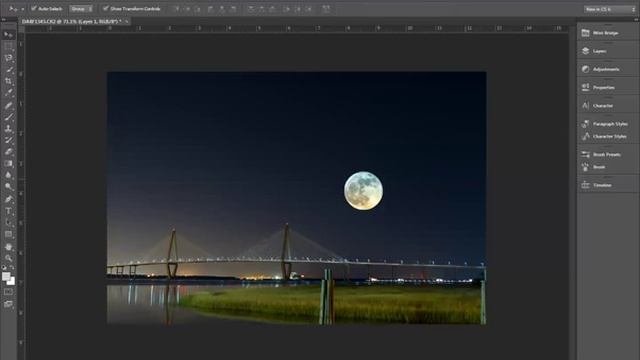Select the Rectangle shape tool
This screenshot has width=640, height=360.
8,234
